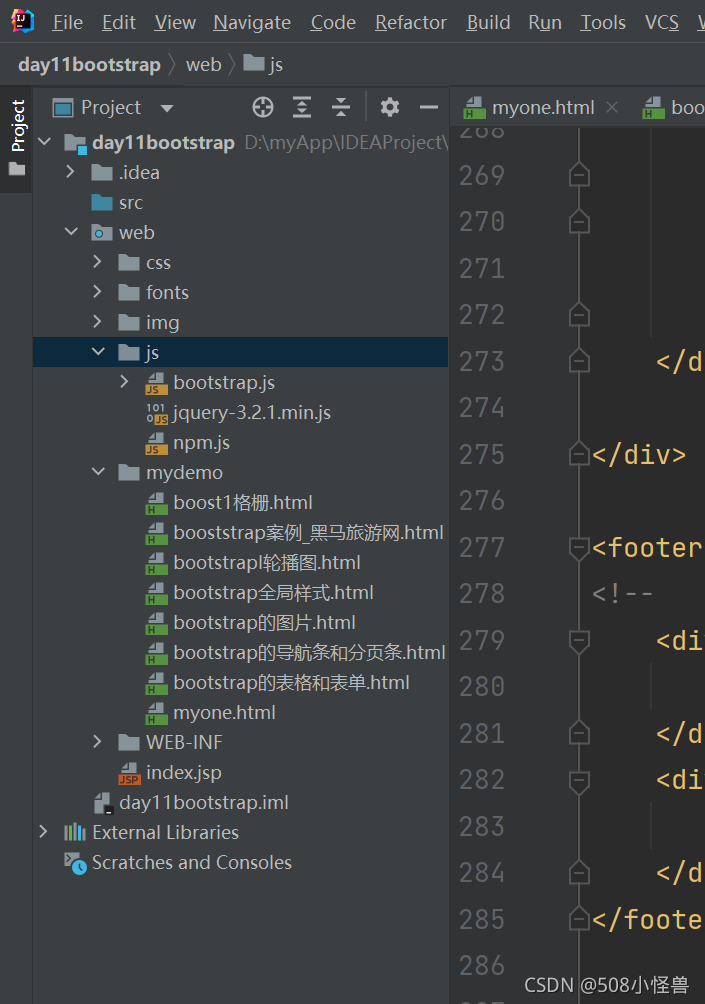Image resolution: width=705 pixels, height=1004 pixels.
Task: Select bootstrapl轮播图.html file
Action: (x=266, y=562)
